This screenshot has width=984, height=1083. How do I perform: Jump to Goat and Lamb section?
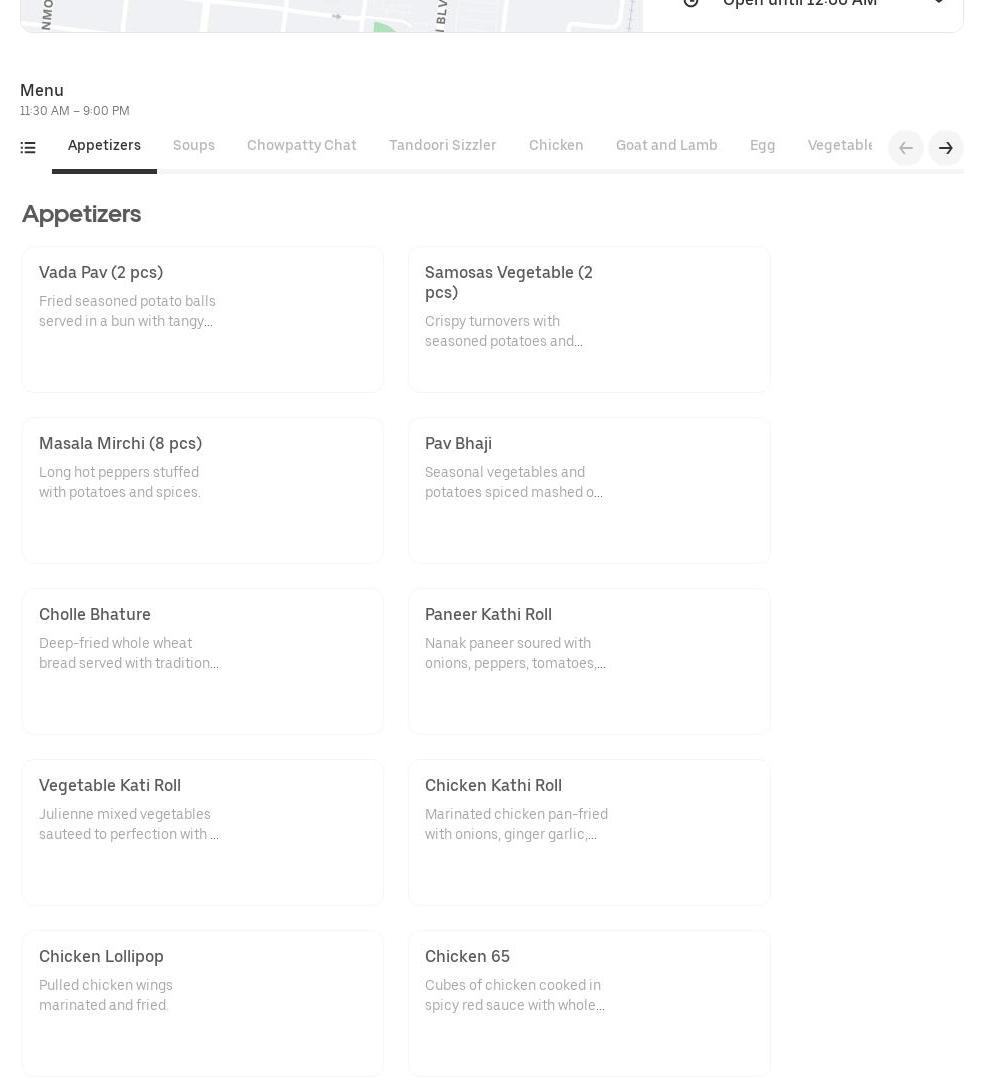(x=666, y=146)
